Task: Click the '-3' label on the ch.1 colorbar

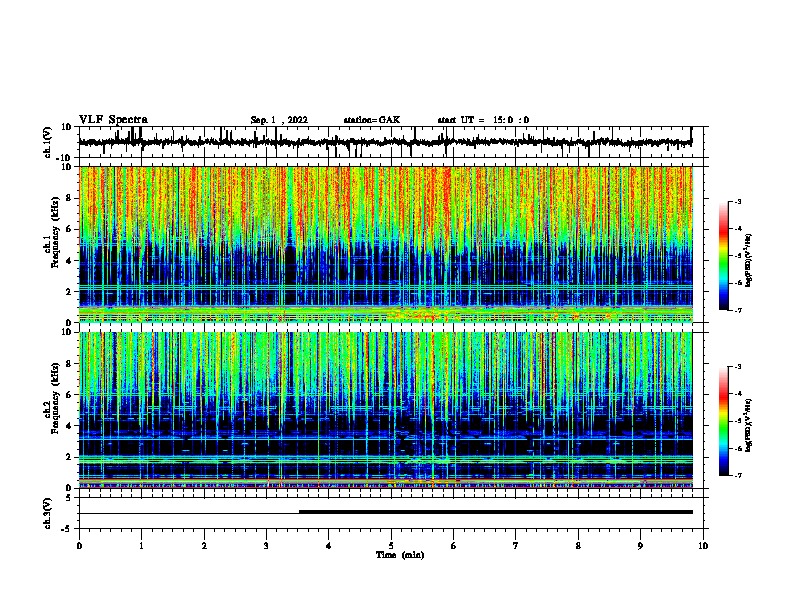Action: [x=738, y=201]
